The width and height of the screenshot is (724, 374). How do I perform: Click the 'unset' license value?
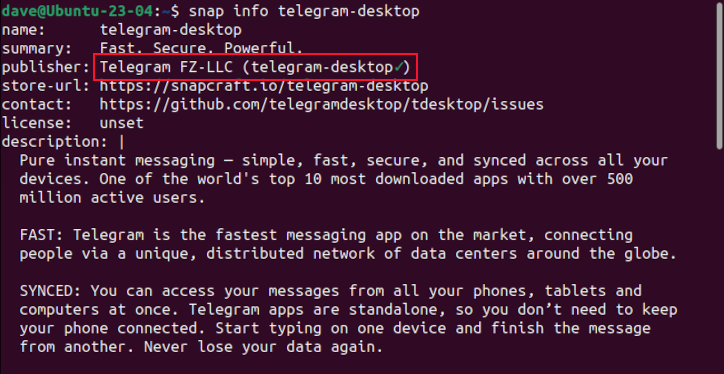tap(122, 123)
